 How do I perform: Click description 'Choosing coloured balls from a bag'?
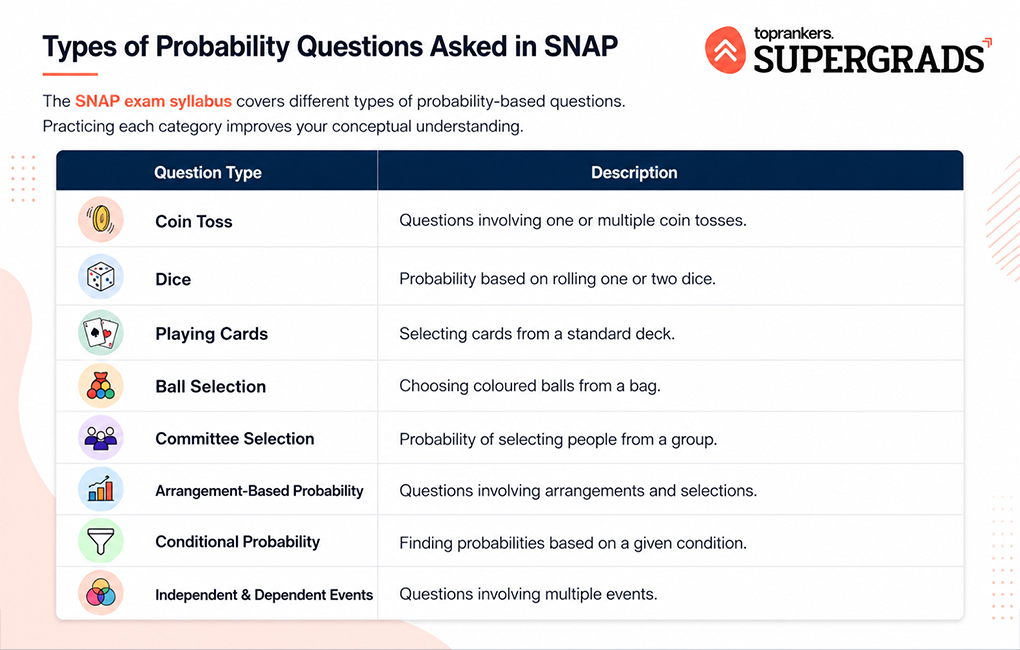[530, 386]
